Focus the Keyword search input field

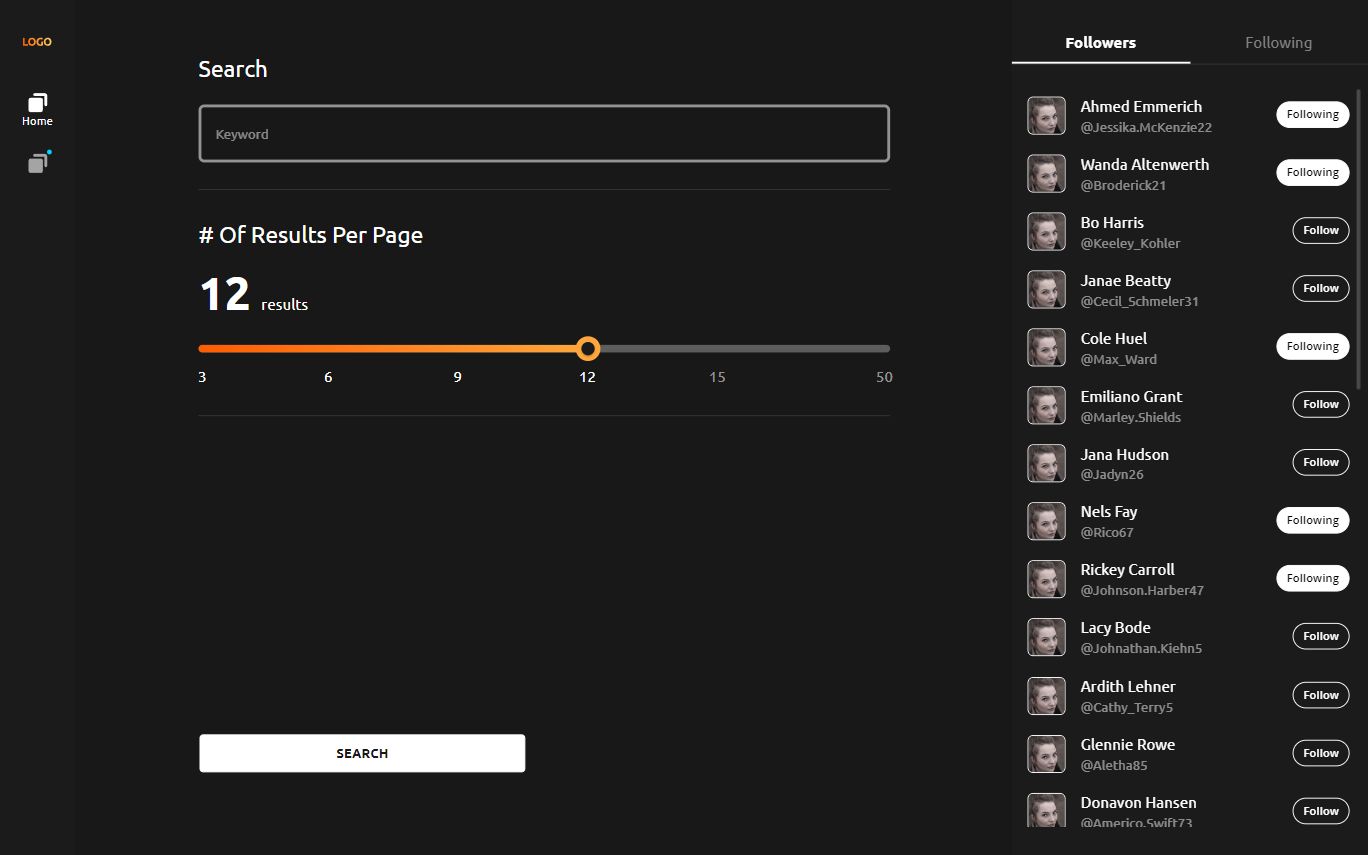pos(544,134)
